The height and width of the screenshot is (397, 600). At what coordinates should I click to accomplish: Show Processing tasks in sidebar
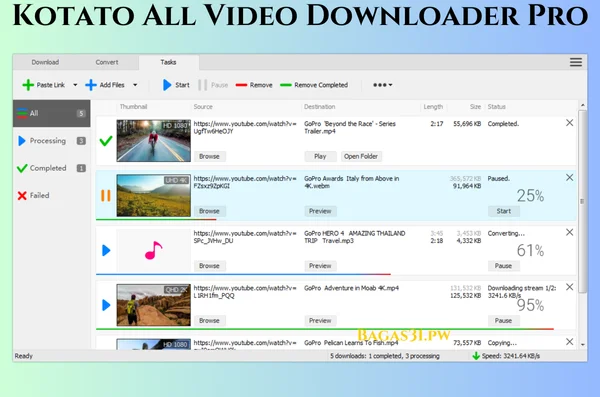coord(52,141)
